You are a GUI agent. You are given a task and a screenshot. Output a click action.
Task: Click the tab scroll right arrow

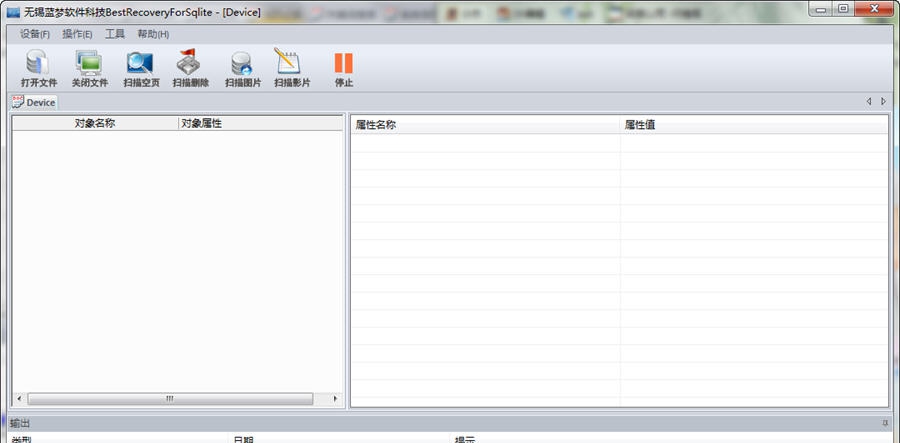tap(883, 101)
